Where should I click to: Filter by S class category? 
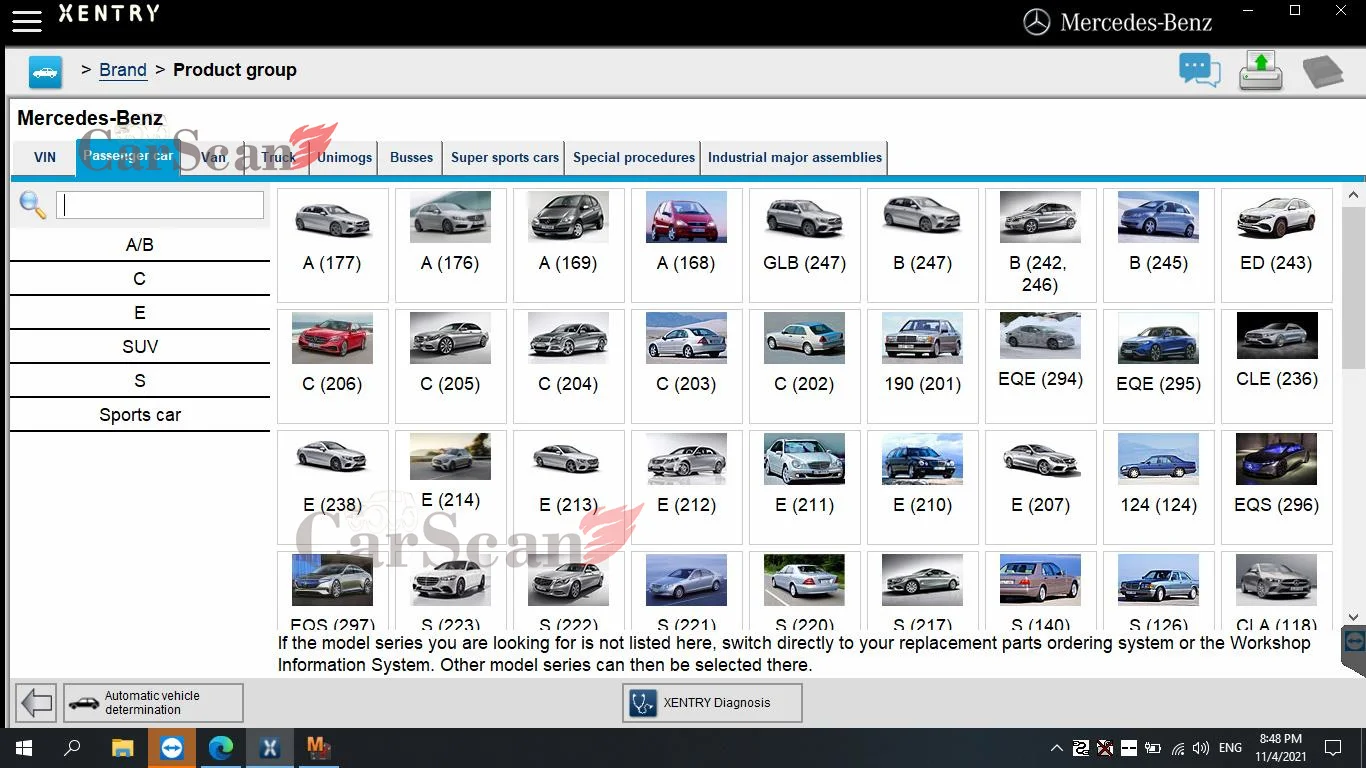point(140,381)
